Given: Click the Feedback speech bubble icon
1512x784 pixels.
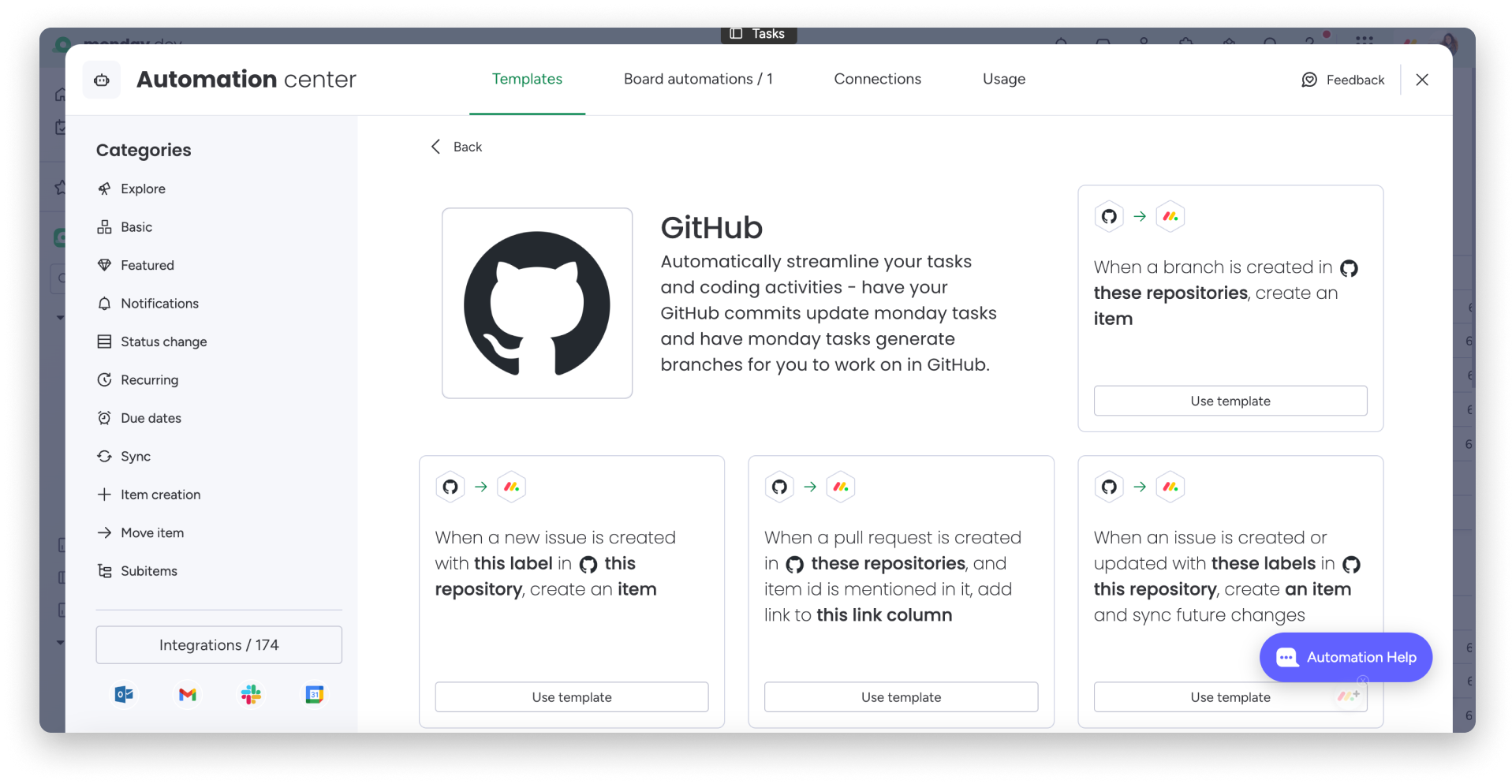Looking at the screenshot, I should (x=1309, y=80).
